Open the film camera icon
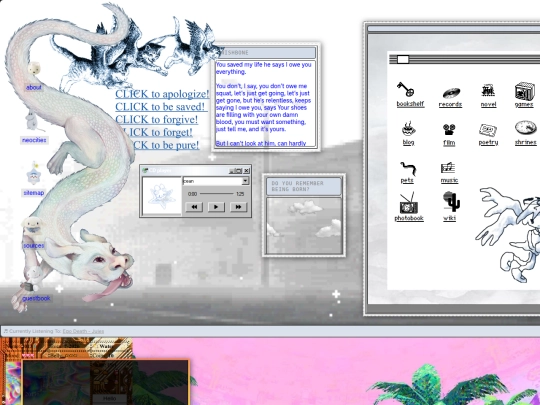The image size is (540, 405). pos(449,130)
